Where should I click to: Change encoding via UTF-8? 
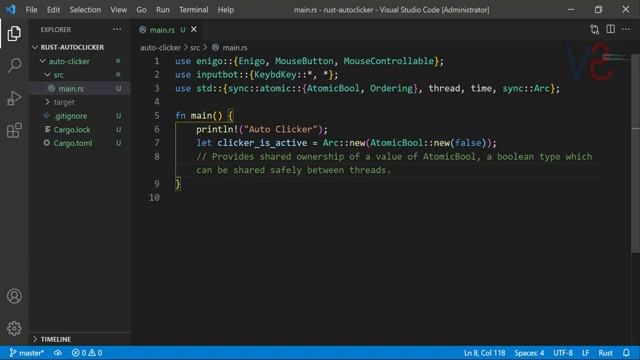coord(563,353)
